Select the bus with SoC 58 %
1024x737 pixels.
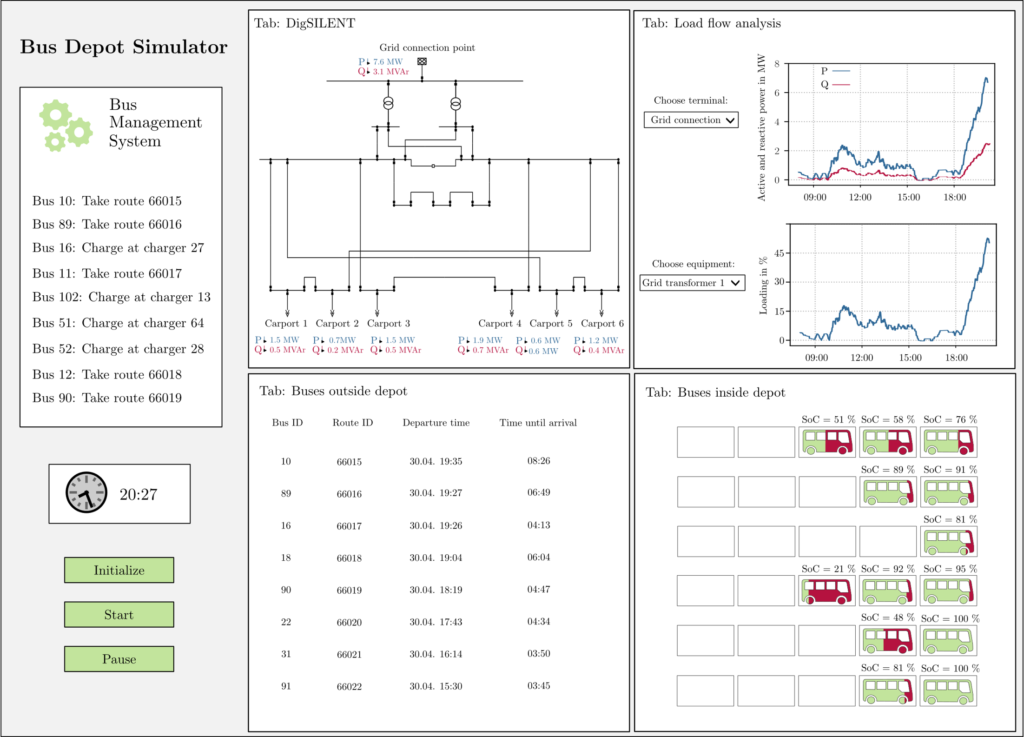[887, 442]
